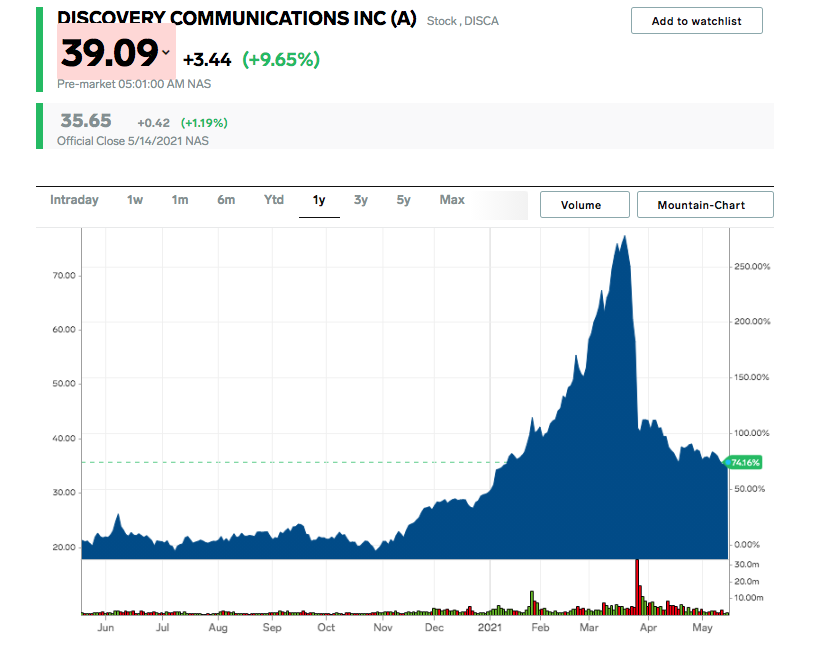The image size is (833, 648).
Task: Click the Nov month label
Action: coord(382,628)
